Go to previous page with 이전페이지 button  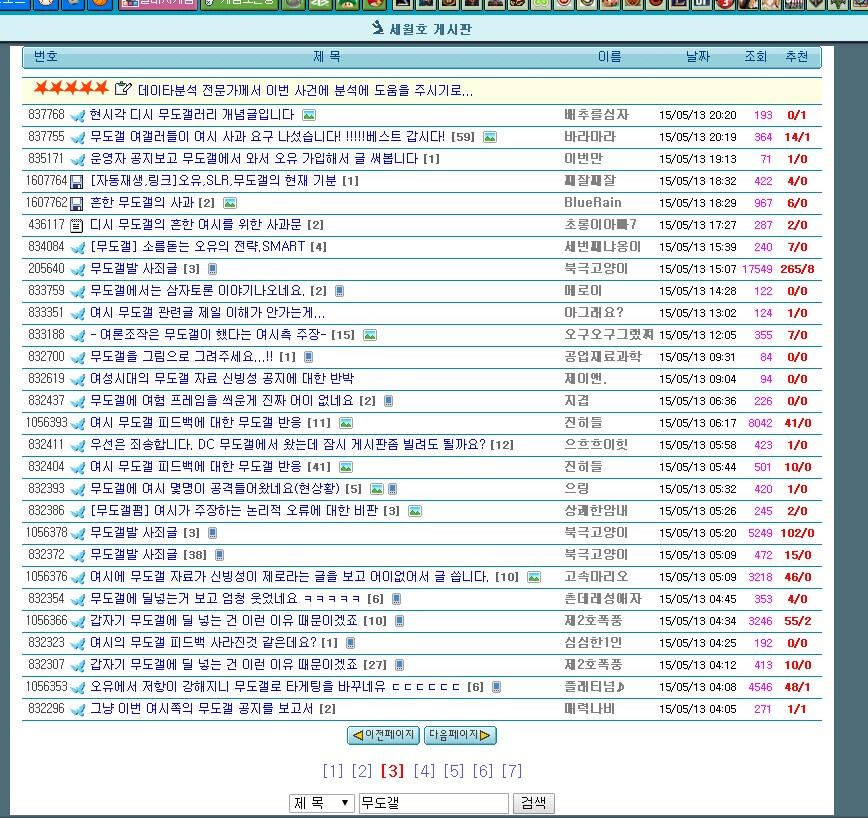pyautogui.click(x=383, y=735)
